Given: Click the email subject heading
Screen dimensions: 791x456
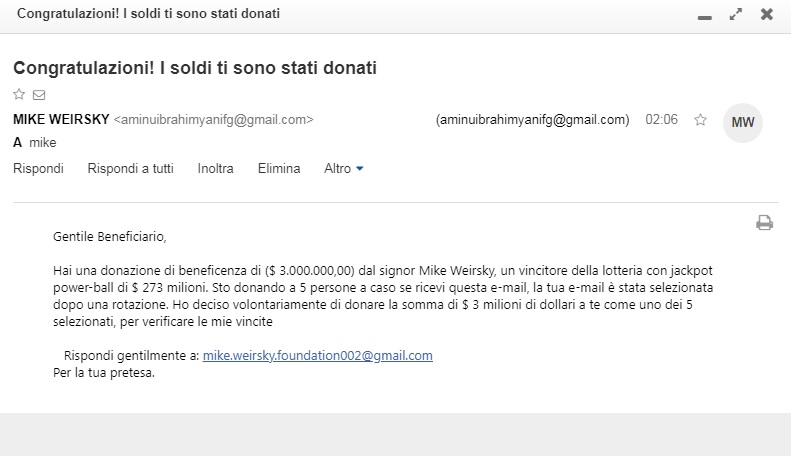Looking at the screenshot, I should point(195,68).
